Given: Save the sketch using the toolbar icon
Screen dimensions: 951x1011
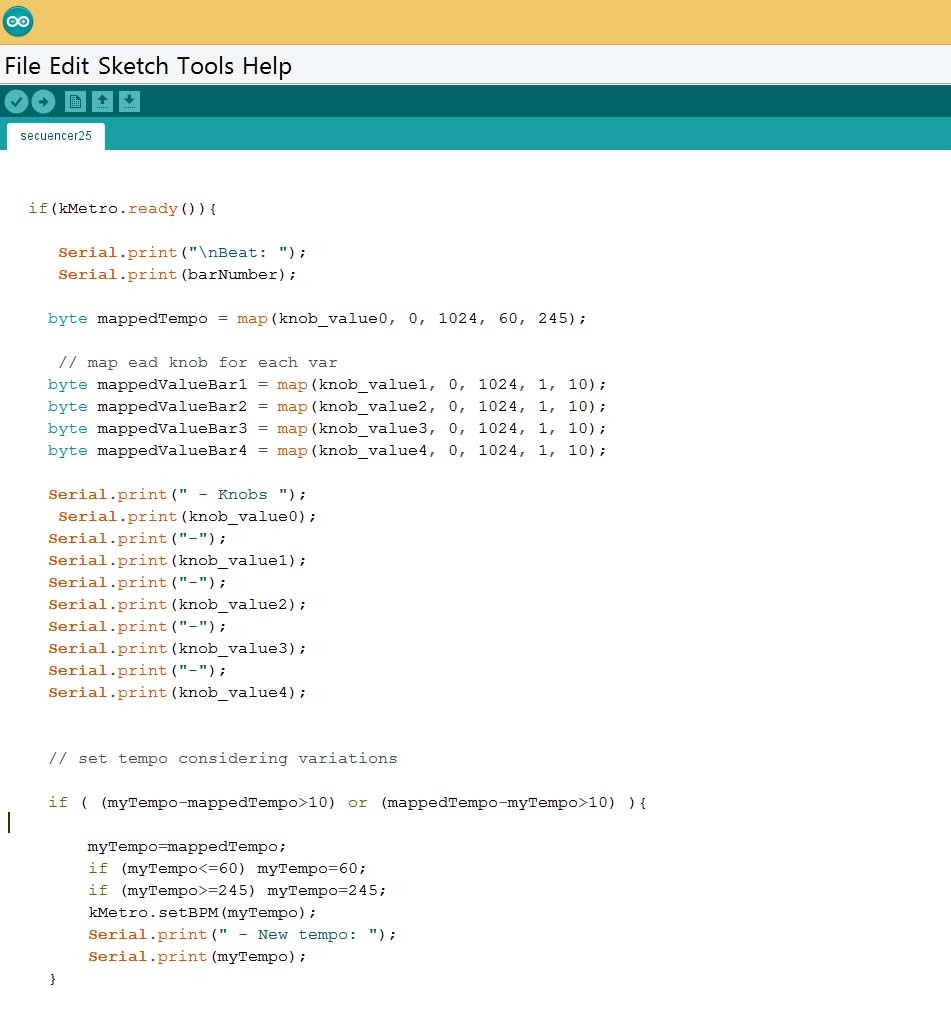Looking at the screenshot, I should pyautogui.click(x=129, y=101).
